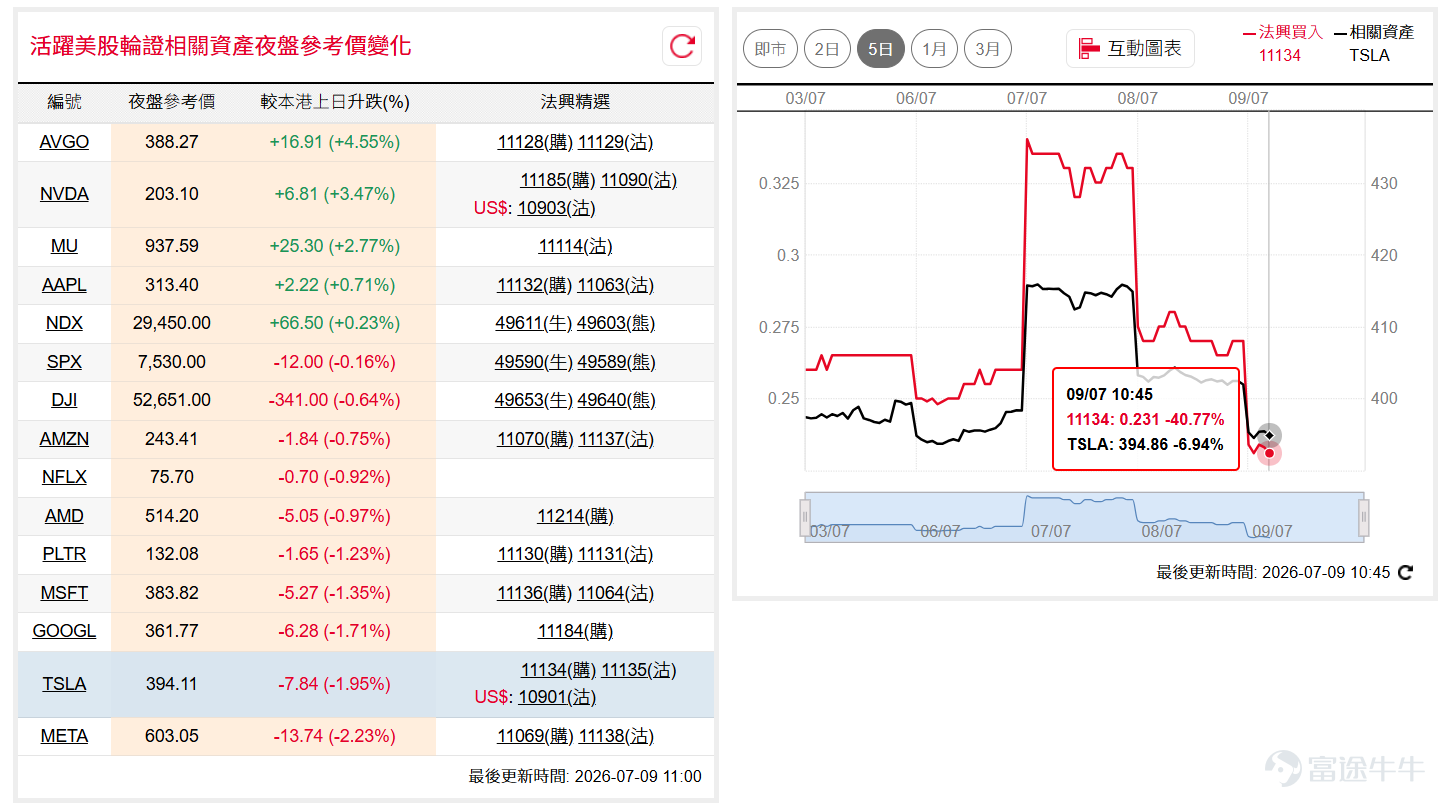Click AVGO change value +16.91 (+4.55%)
The image size is (1445, 805).
335,142
